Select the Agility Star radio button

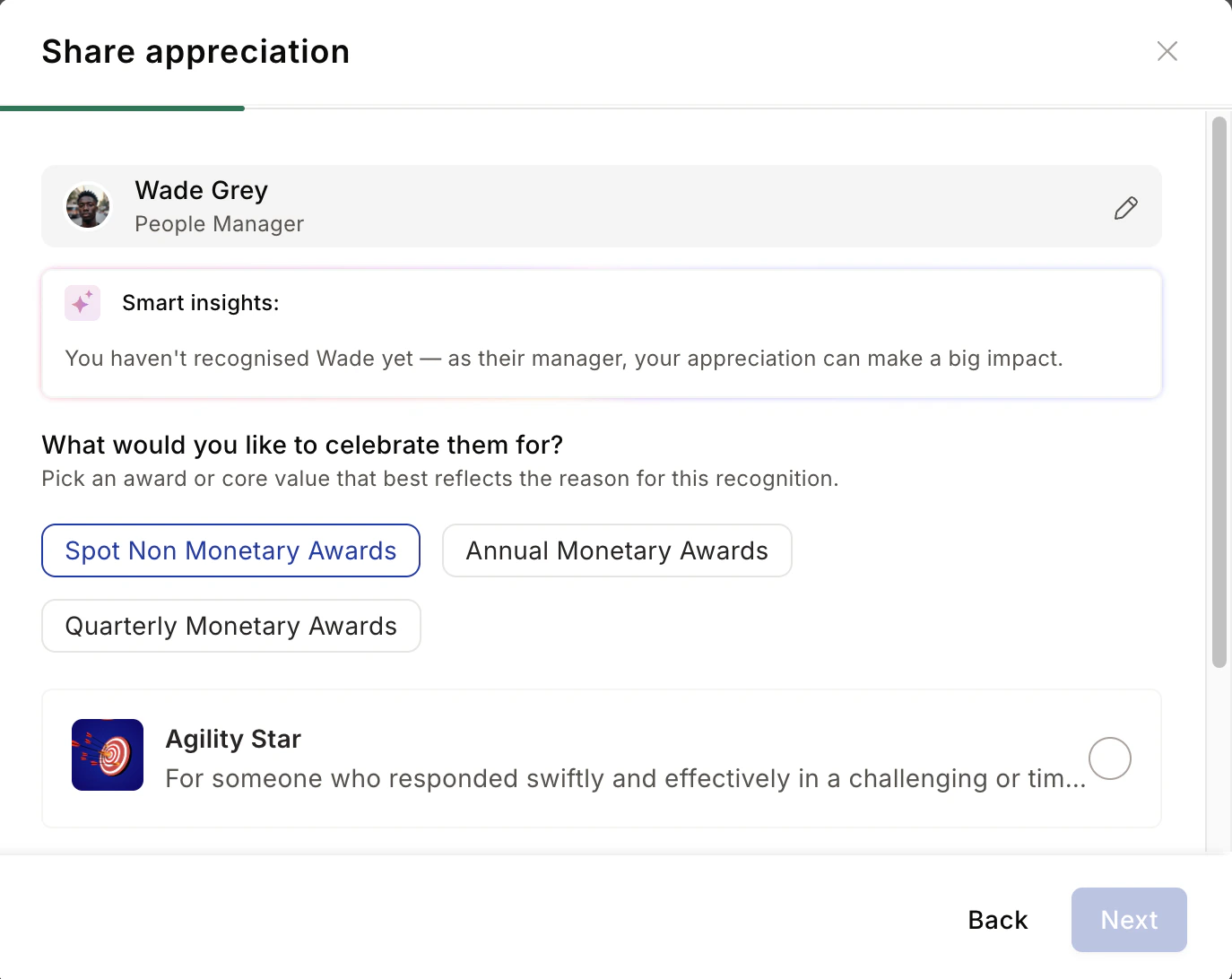tap(1110, 758)
